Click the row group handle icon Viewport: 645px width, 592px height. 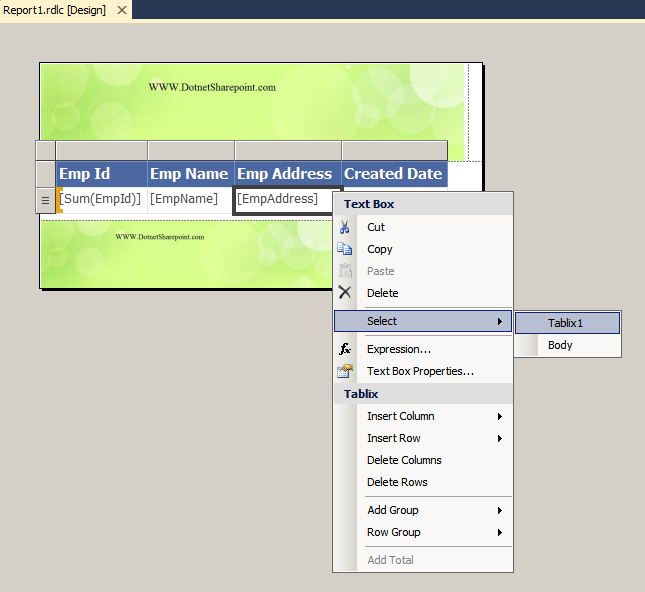click(x=46, y=200)
